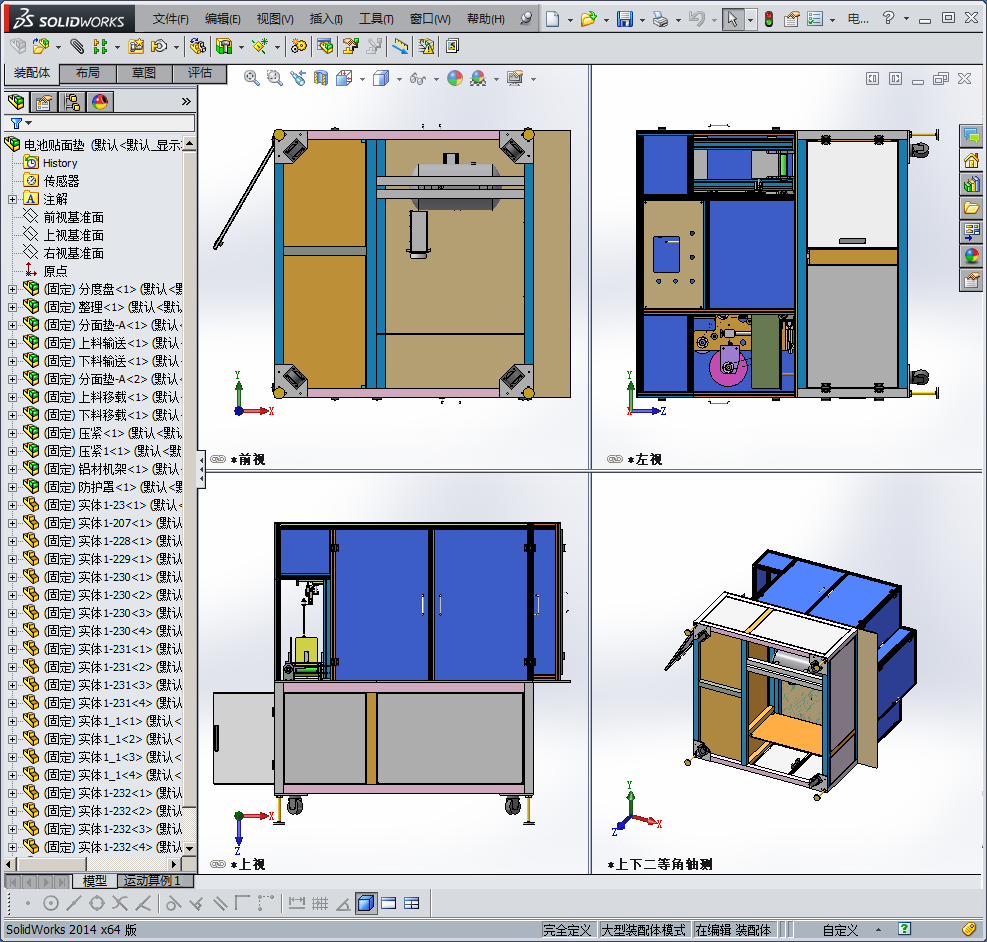Viewport: 987px width, 942px height.
Task: Open the Display Style dropdown arrow
Action: tap(399, 79)
